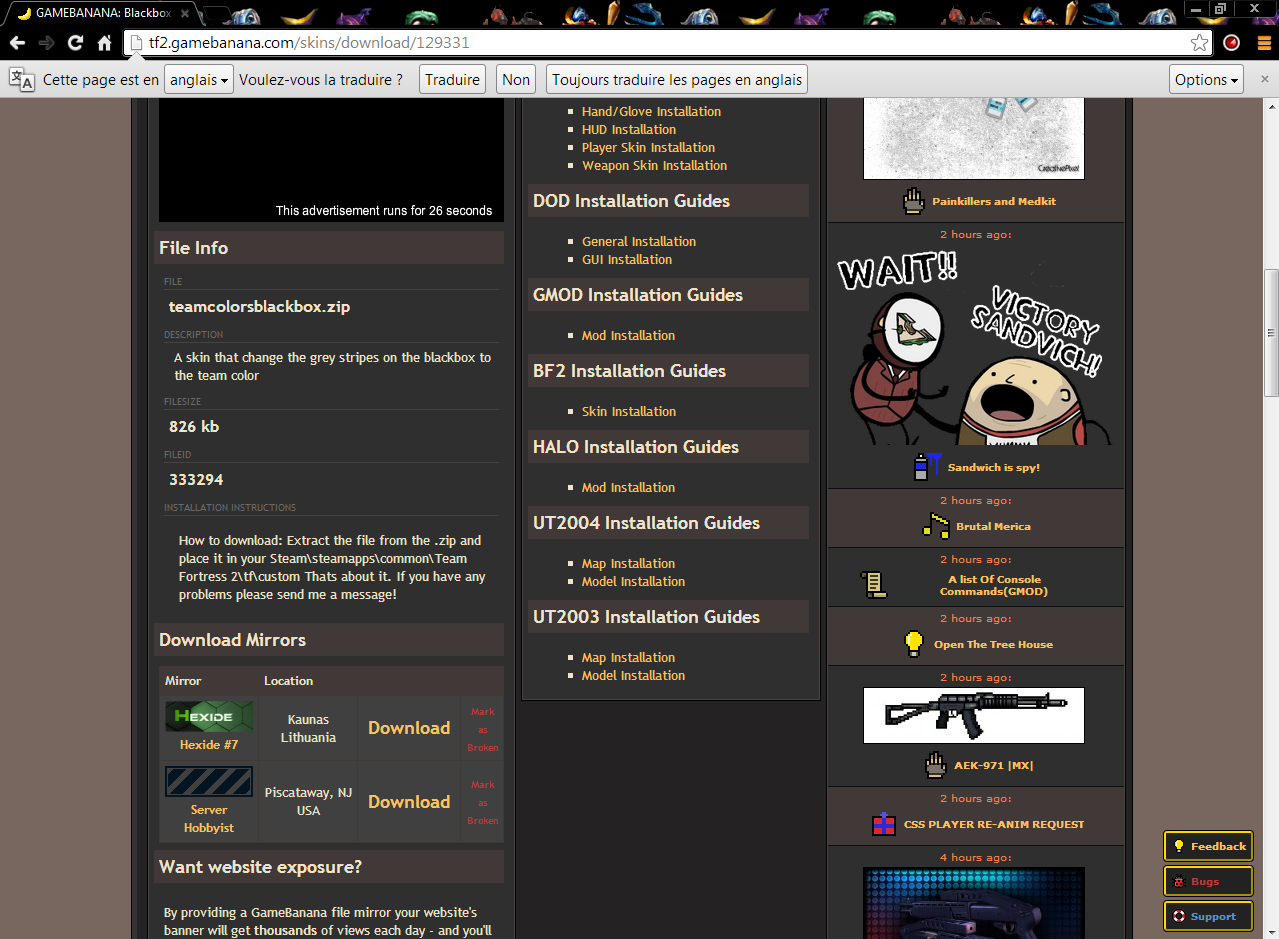
Task: Click the lightbulb icon beside Open The Tree House
Action: pos(913,644)
